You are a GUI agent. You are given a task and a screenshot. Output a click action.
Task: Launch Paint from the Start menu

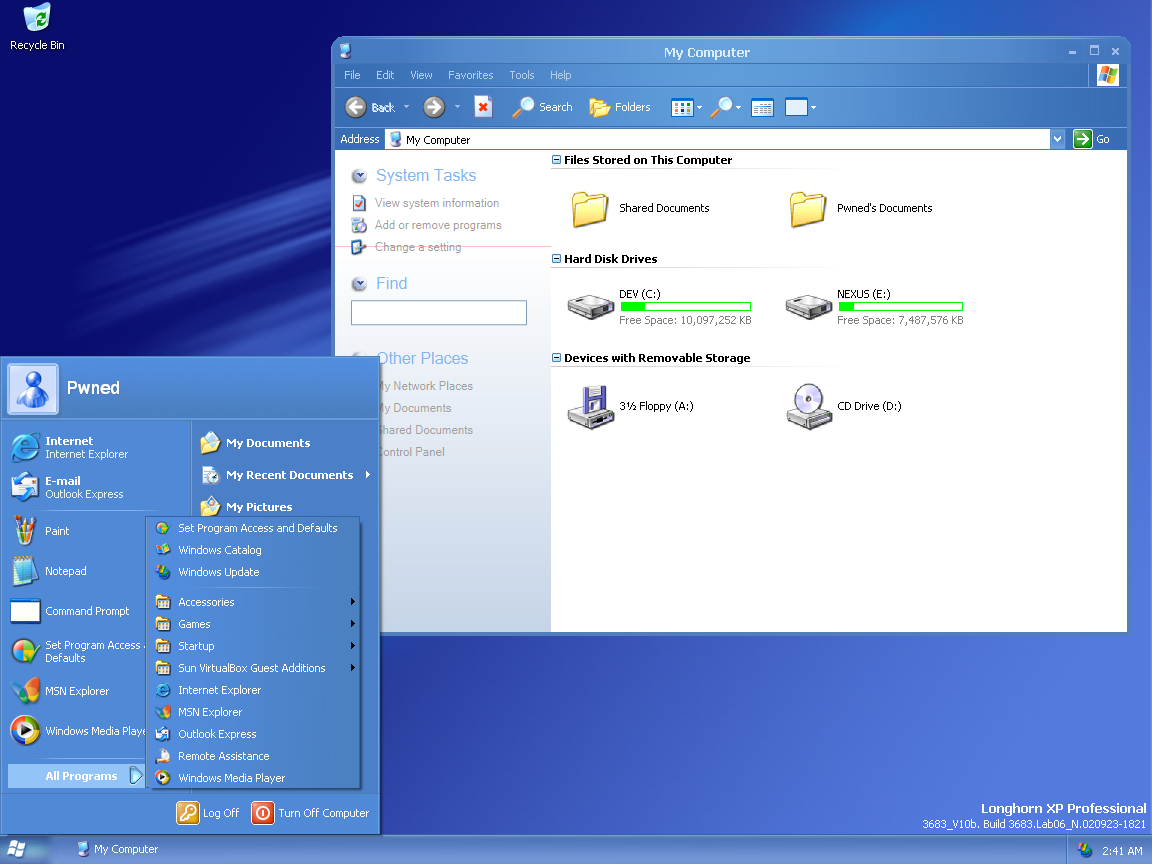pyautogui.click(x=57, y=531)
